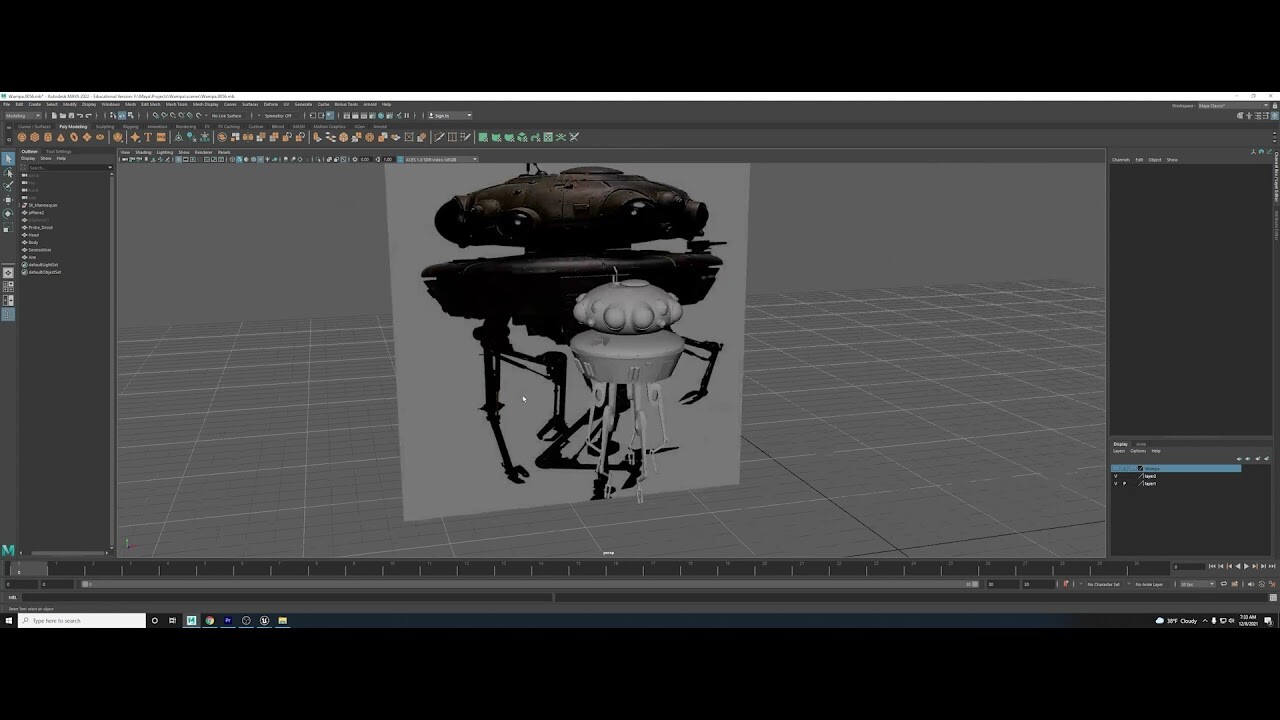Open the Mesh Tools menu
The width and height of the screenshot is (1280, 720).
177,103
